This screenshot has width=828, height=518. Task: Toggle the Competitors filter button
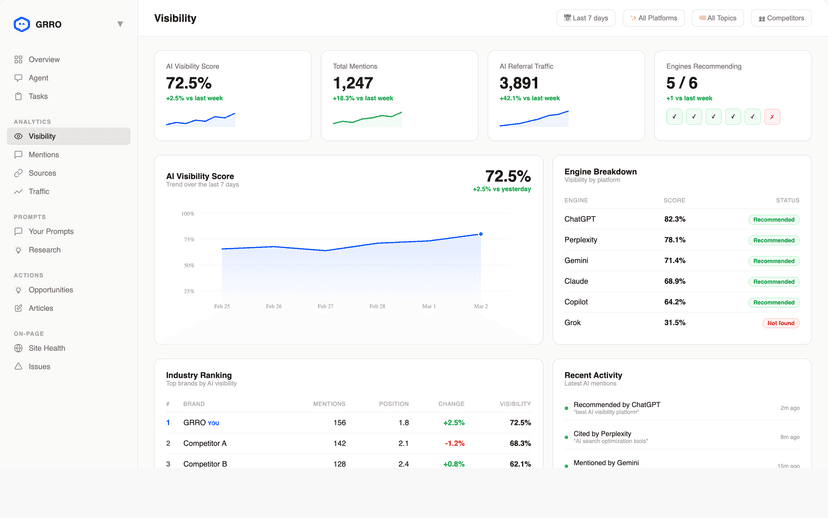tap(781, 18)
